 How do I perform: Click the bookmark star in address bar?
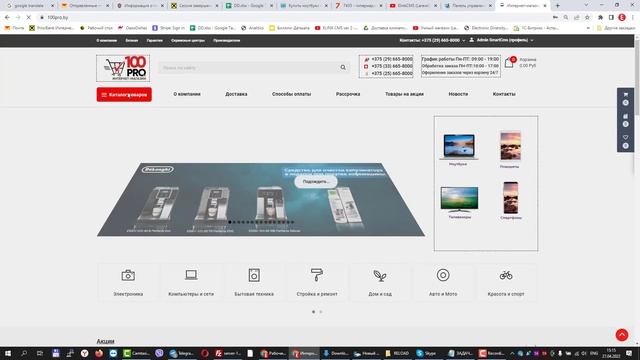pyautogui.click(x=587, y=18)
